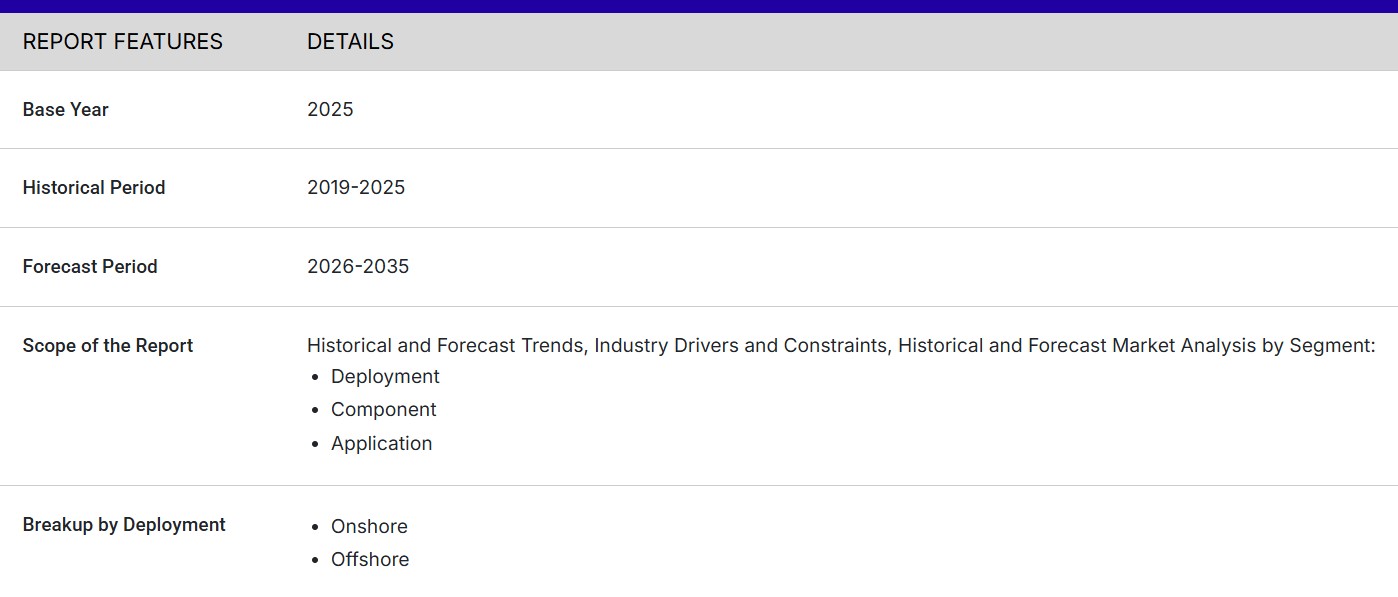This screenshot has width=1398, height=597.
Task: Select the Component bullet item
Action: [383, 410]
